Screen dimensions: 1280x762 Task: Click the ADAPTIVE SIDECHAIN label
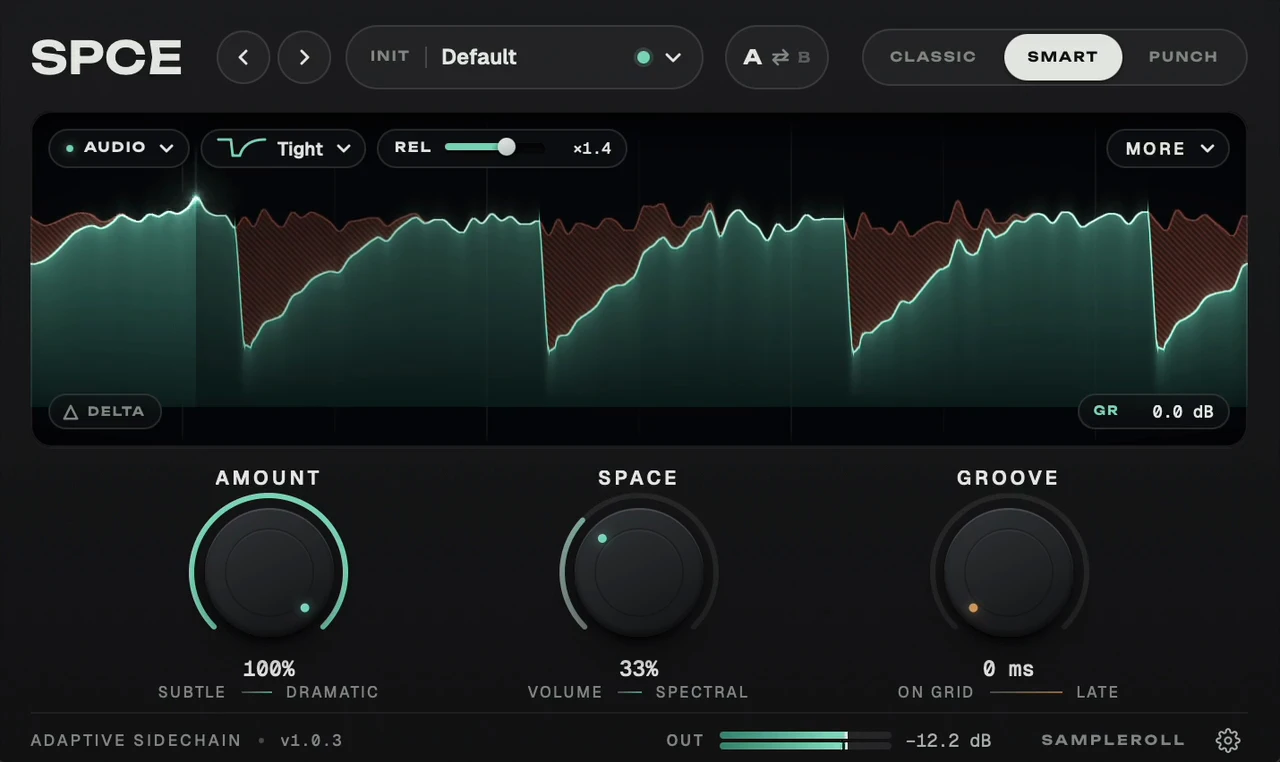point(136,740)
